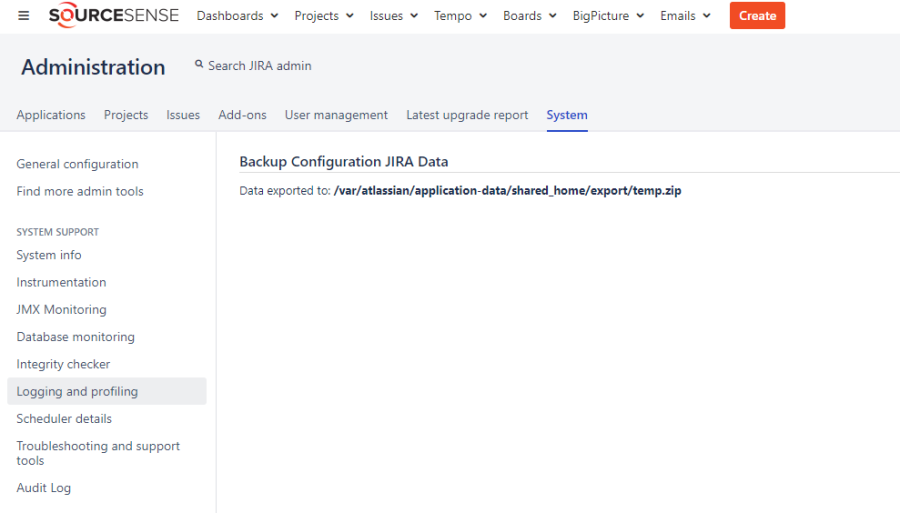
Task: Open JMX Monitoring link
Action: click(x=61, y=309)
